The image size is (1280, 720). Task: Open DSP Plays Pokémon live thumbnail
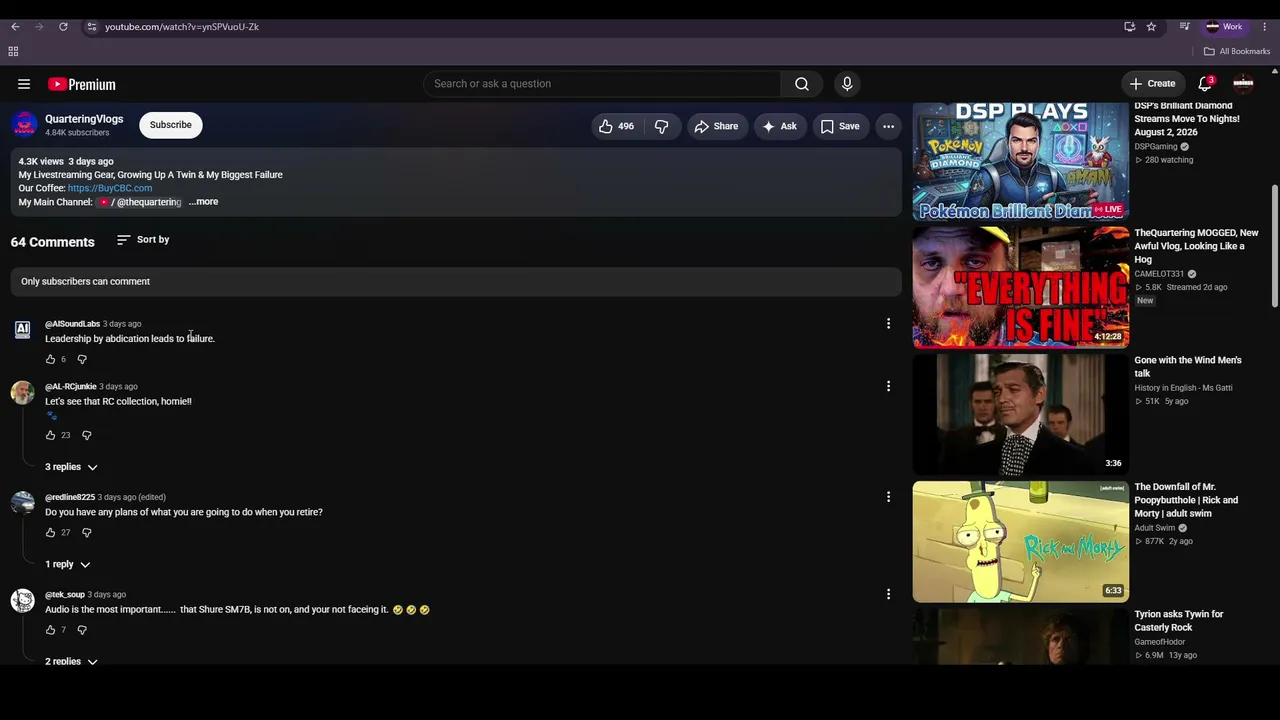coord(1020,160)
